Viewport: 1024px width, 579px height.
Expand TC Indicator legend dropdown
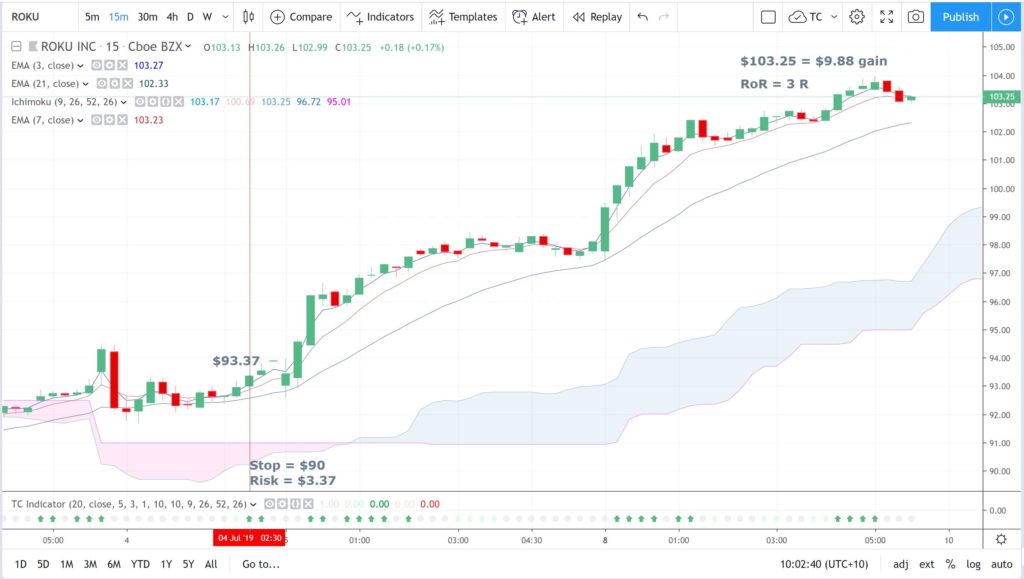(253, 505)
